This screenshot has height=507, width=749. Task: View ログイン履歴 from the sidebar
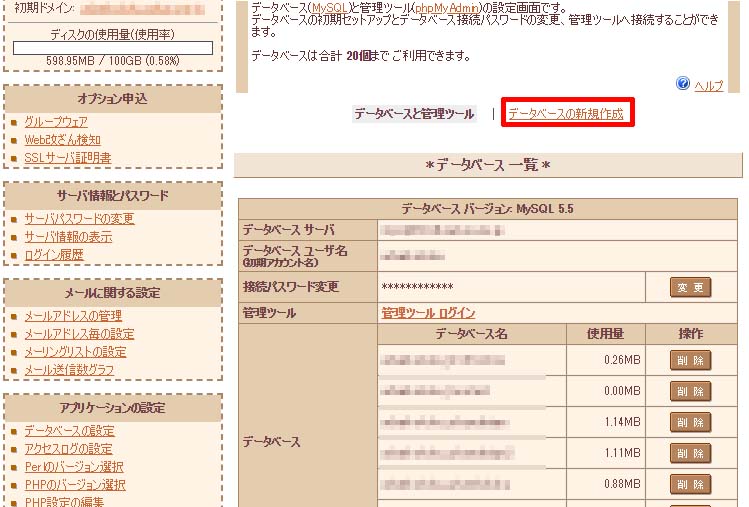click(x=54, y=255)
